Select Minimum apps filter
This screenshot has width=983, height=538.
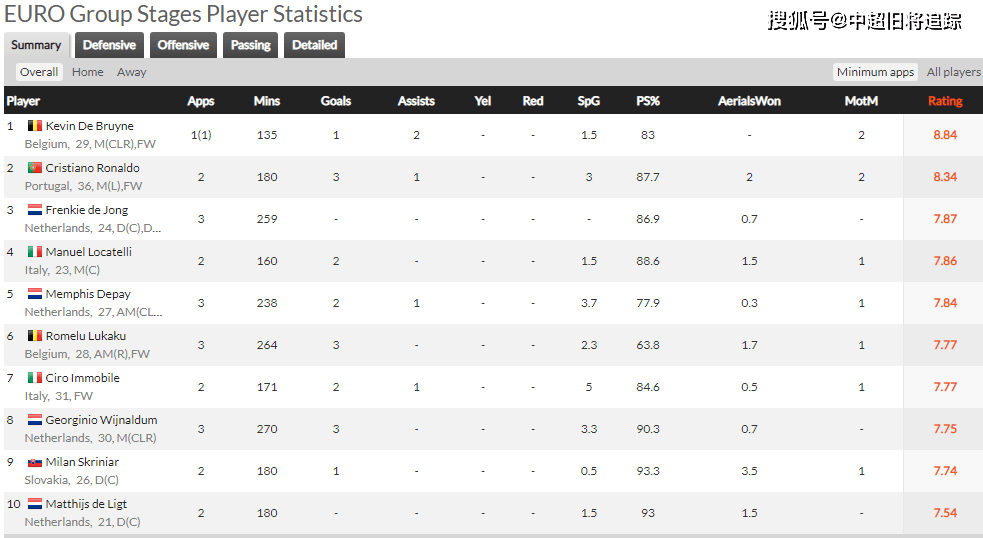pos(875,72)
